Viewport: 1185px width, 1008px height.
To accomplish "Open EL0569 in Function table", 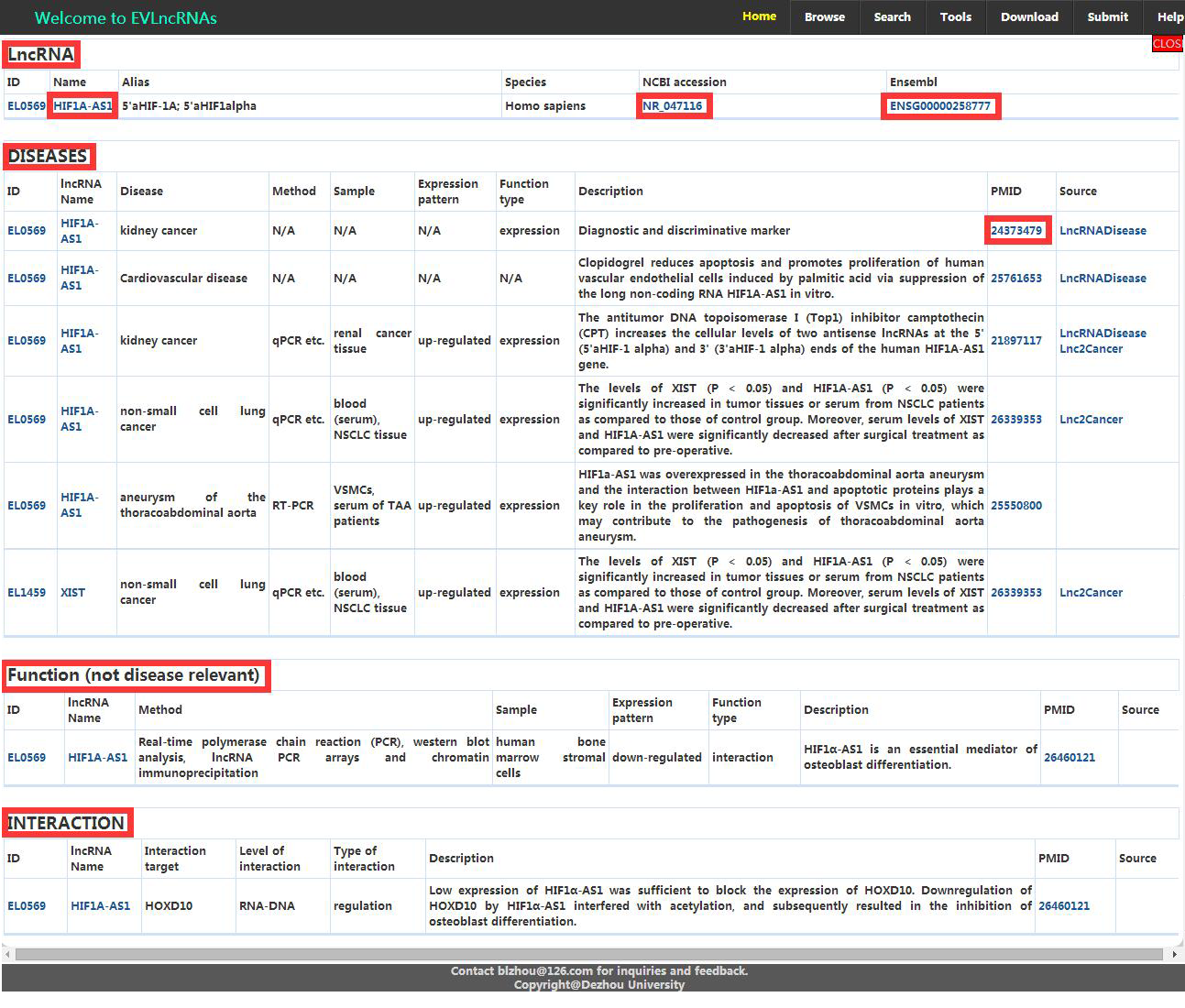I will [27, 757].
